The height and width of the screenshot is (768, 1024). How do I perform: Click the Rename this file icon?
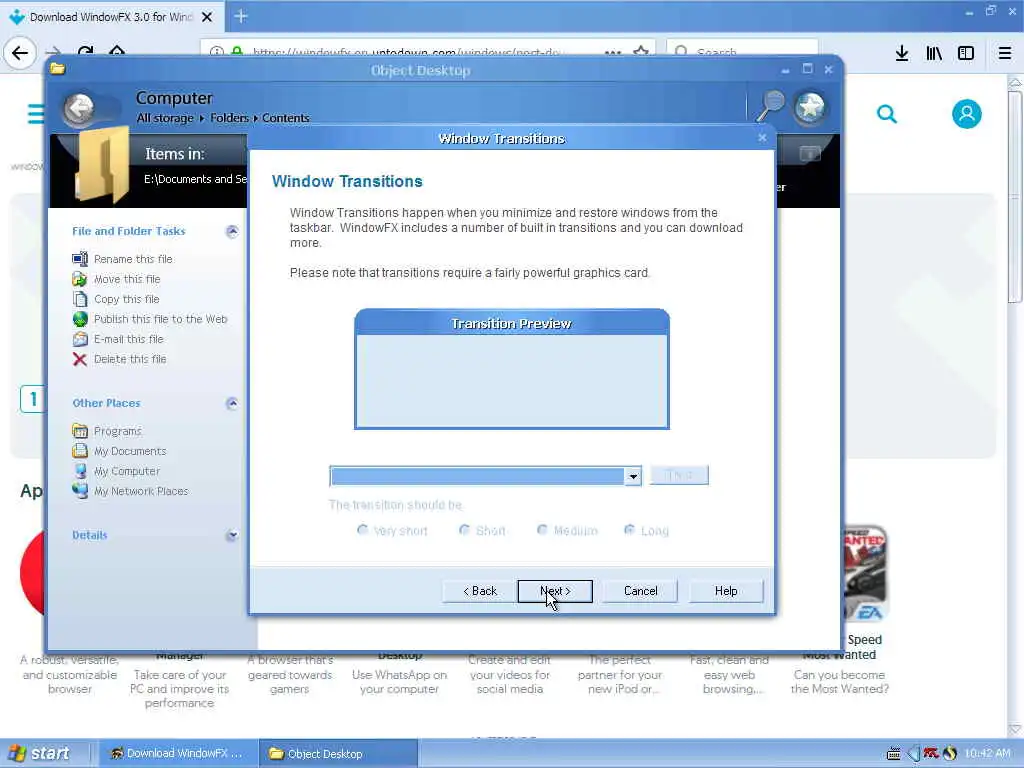[80, 259]
